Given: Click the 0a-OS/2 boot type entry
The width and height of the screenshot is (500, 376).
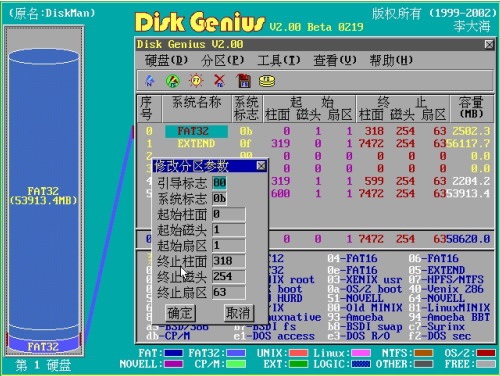Looking at the screenshot, I should pyautogui.click(x=364, y=289).
